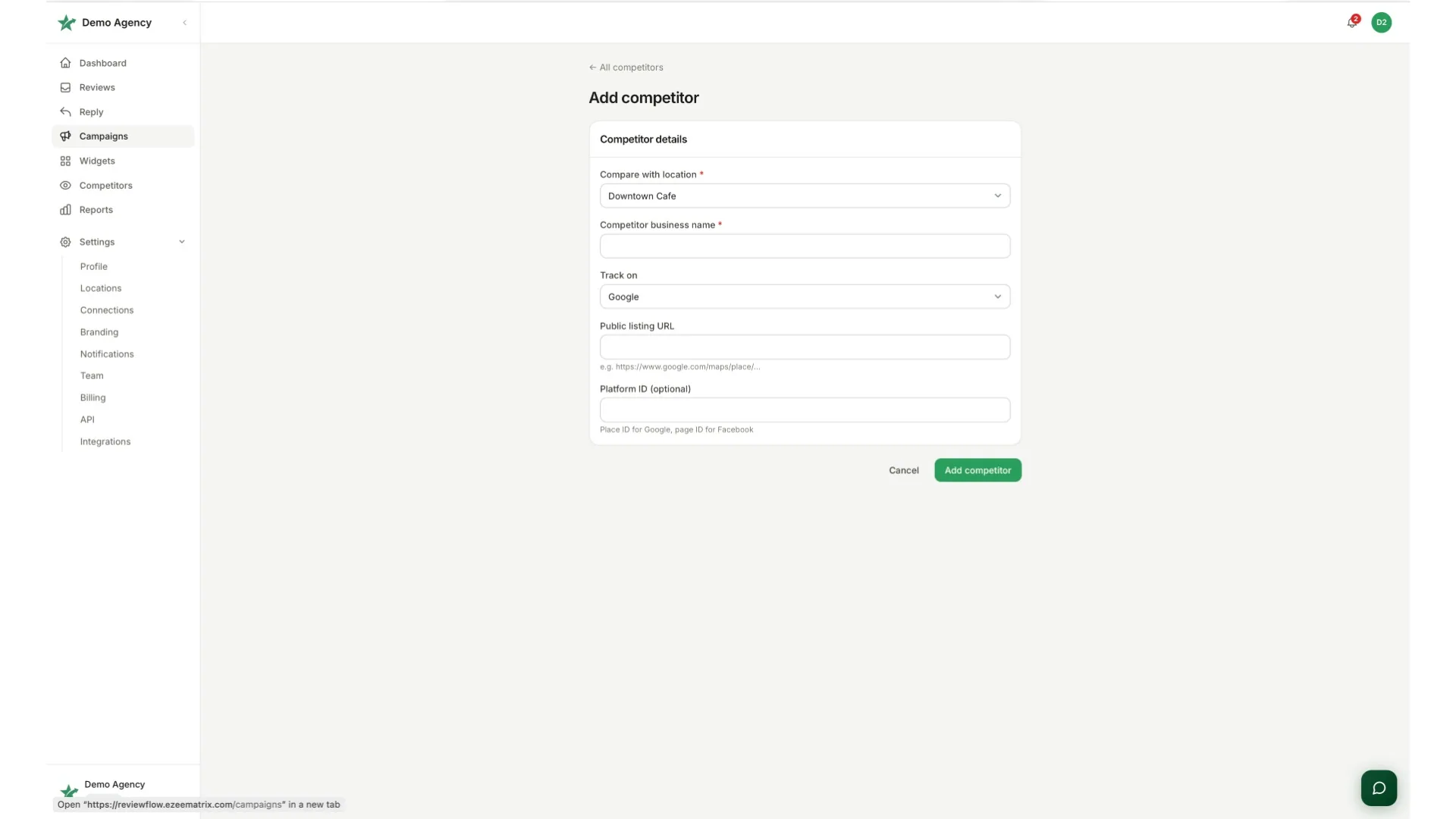This screenshot has width=1456, height=819.
Task: Open the Reports section
Action: (x=123, y=210)
